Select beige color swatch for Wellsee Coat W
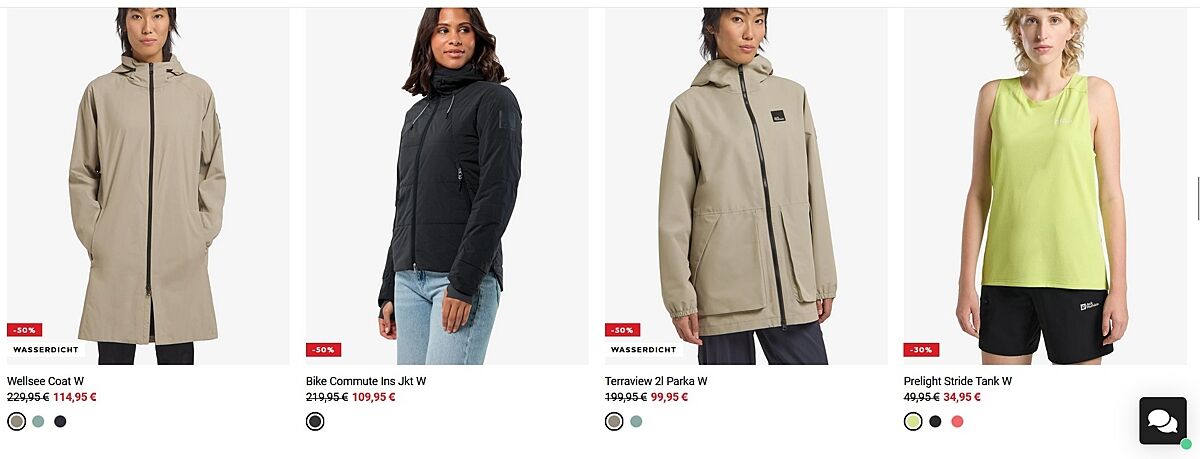1200x459 pixels. (x=16, y=422)
